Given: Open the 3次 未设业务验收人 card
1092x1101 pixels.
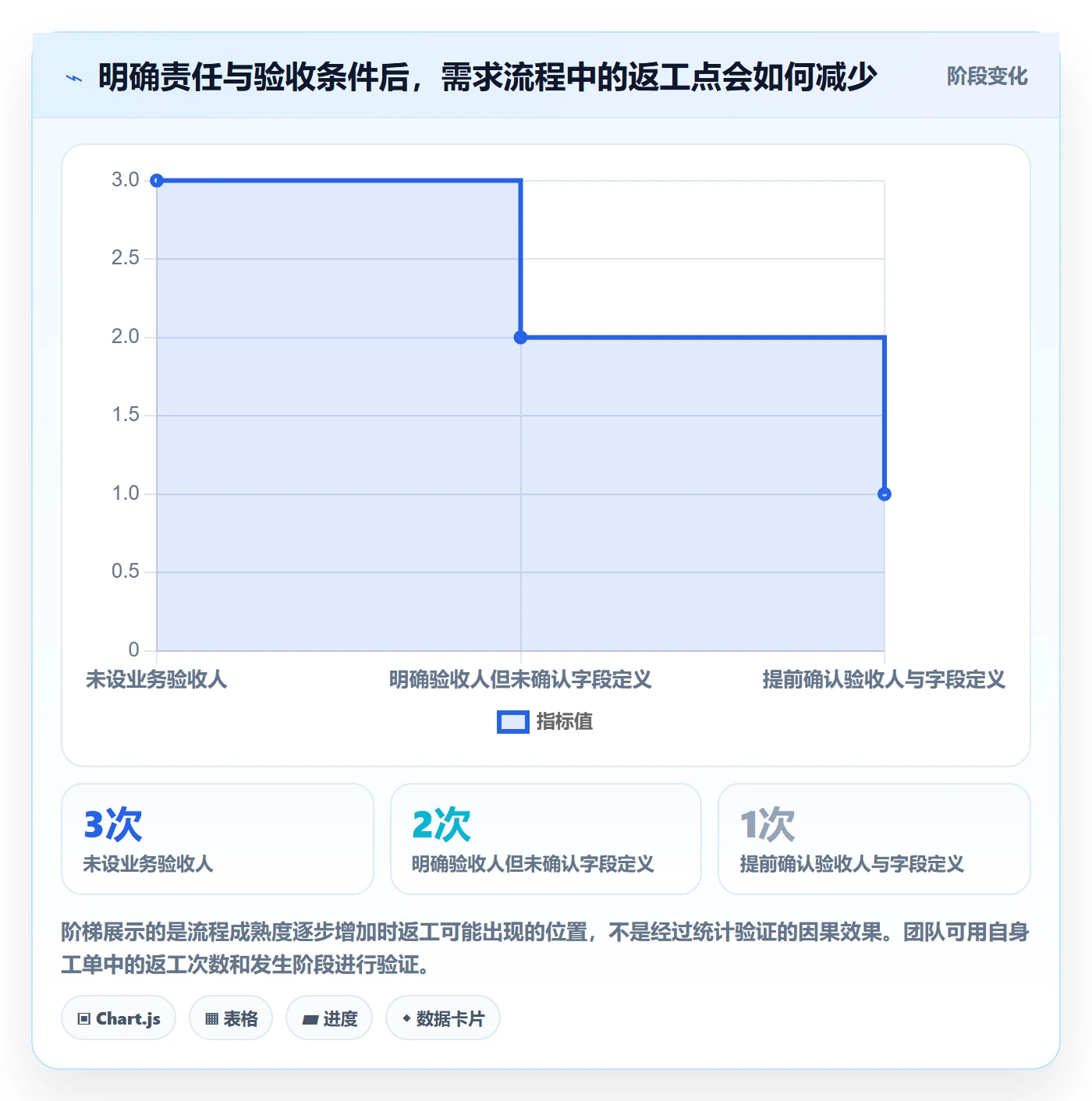Looking at the screenshot, I should [x=218, y=839].
